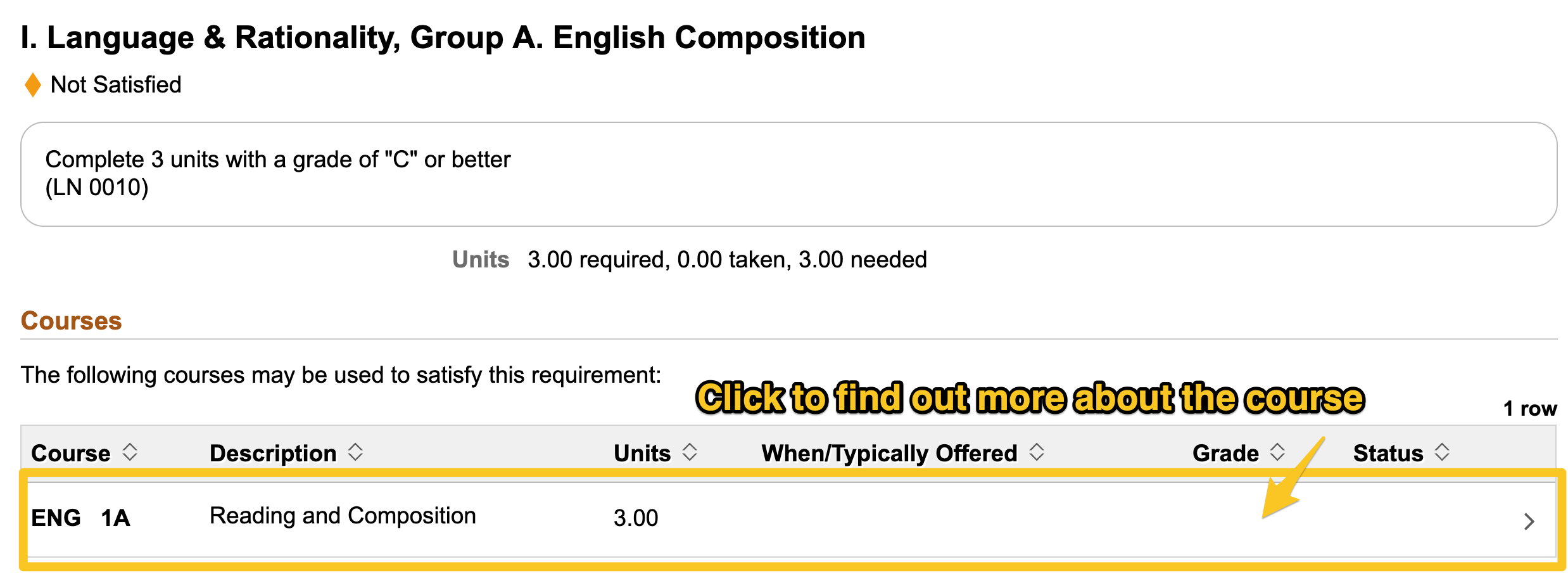This screenshot has height=583, width=1568.
Task: Click the sort arrows beside Status header
Action: point(1442,452)
